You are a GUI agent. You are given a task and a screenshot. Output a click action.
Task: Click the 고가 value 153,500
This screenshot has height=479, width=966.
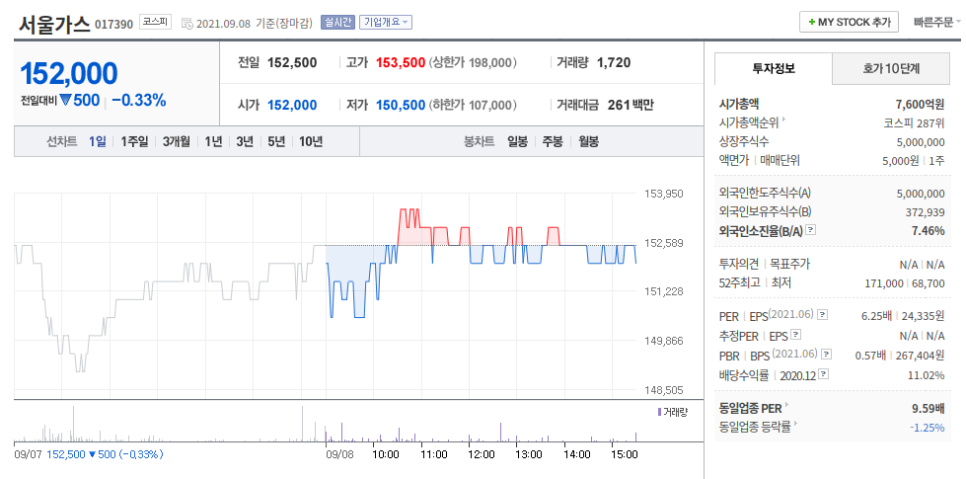pyautogui.click(x=400, y=62)
